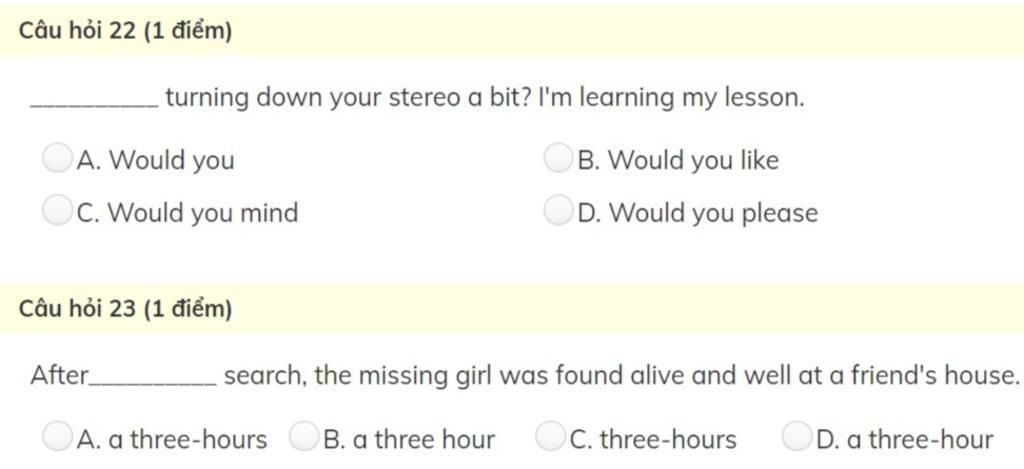Image resolution: width=1024 pixels, height=469 pixels.
Task: Click the "Câu hỏi 22 (1 điểm)" header
Action: coord(126,32)
